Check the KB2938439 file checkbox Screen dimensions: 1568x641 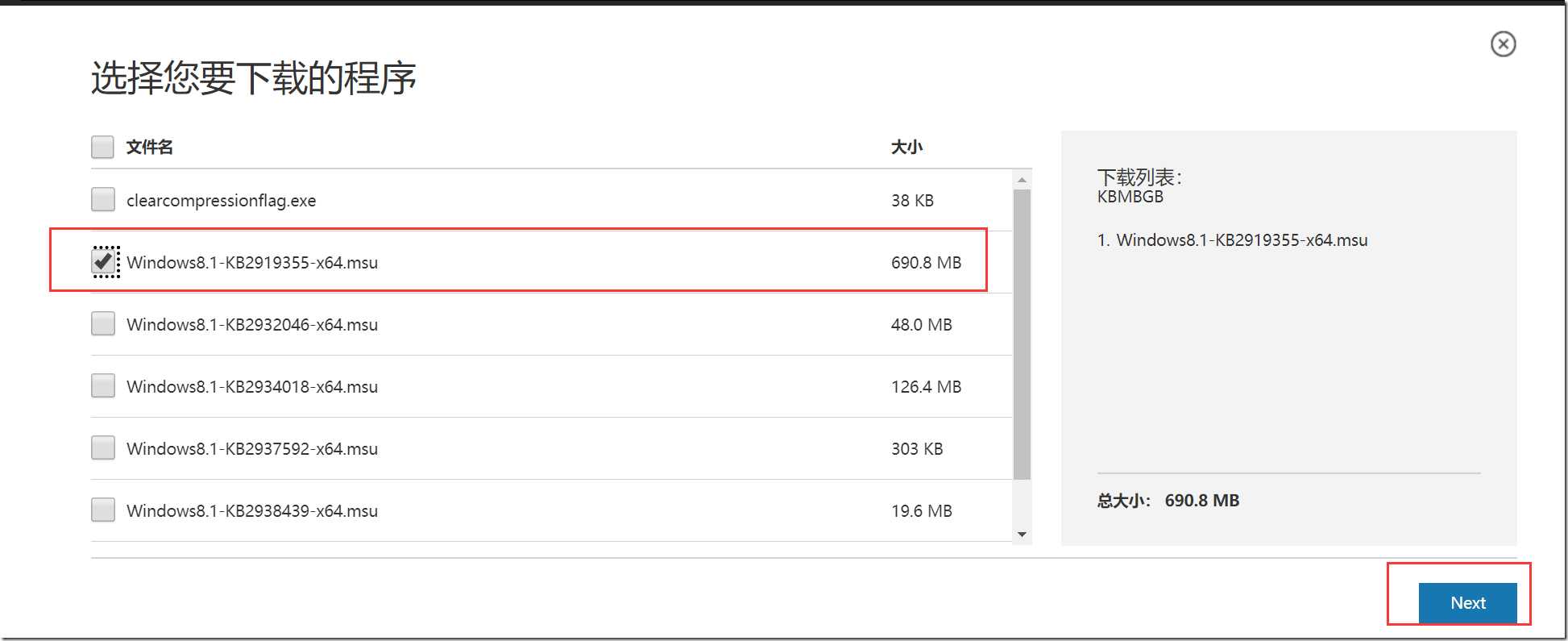pyautogui.click(x=102, y=510)
